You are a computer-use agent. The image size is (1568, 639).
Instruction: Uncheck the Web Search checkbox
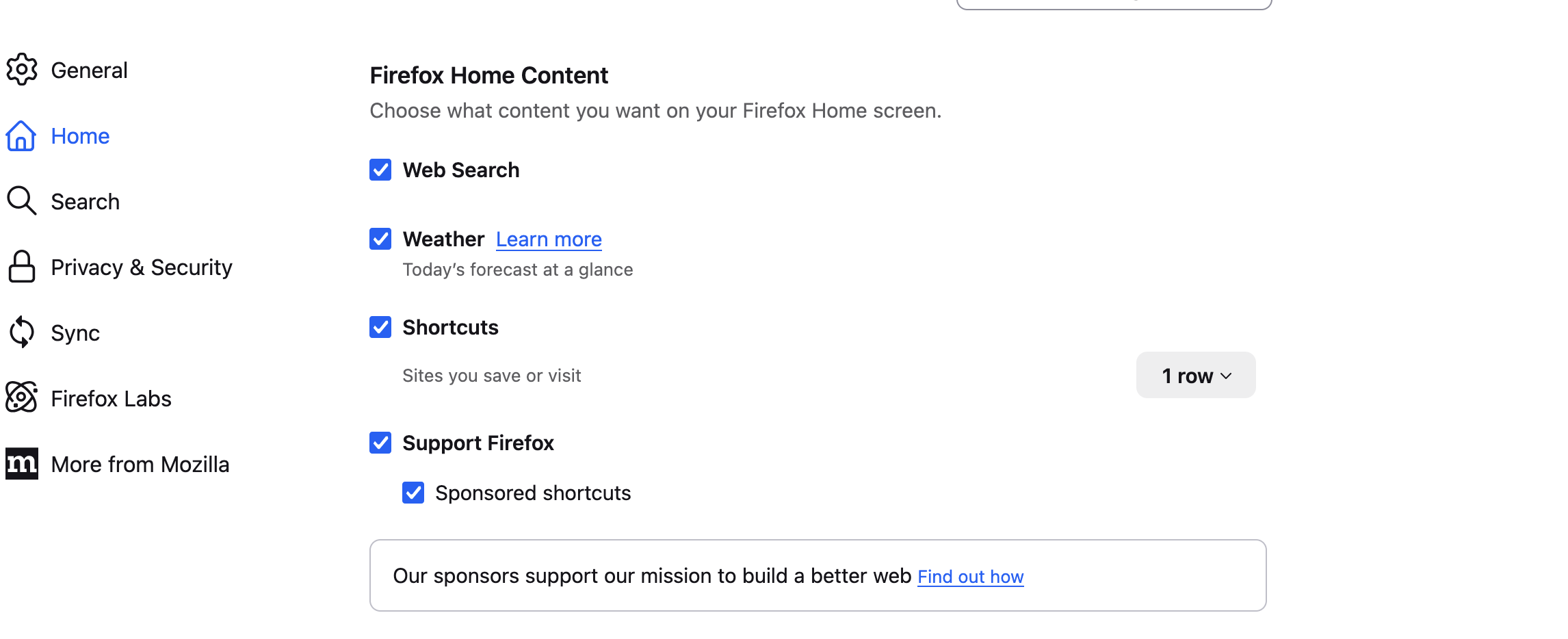(x=380, y=170)
